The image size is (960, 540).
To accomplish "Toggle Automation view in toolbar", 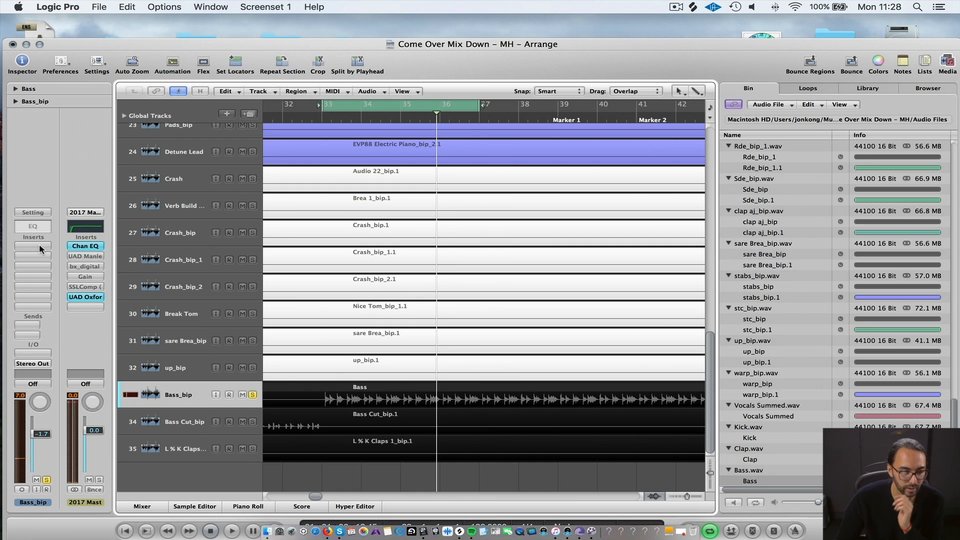I will tap(173, 64).
